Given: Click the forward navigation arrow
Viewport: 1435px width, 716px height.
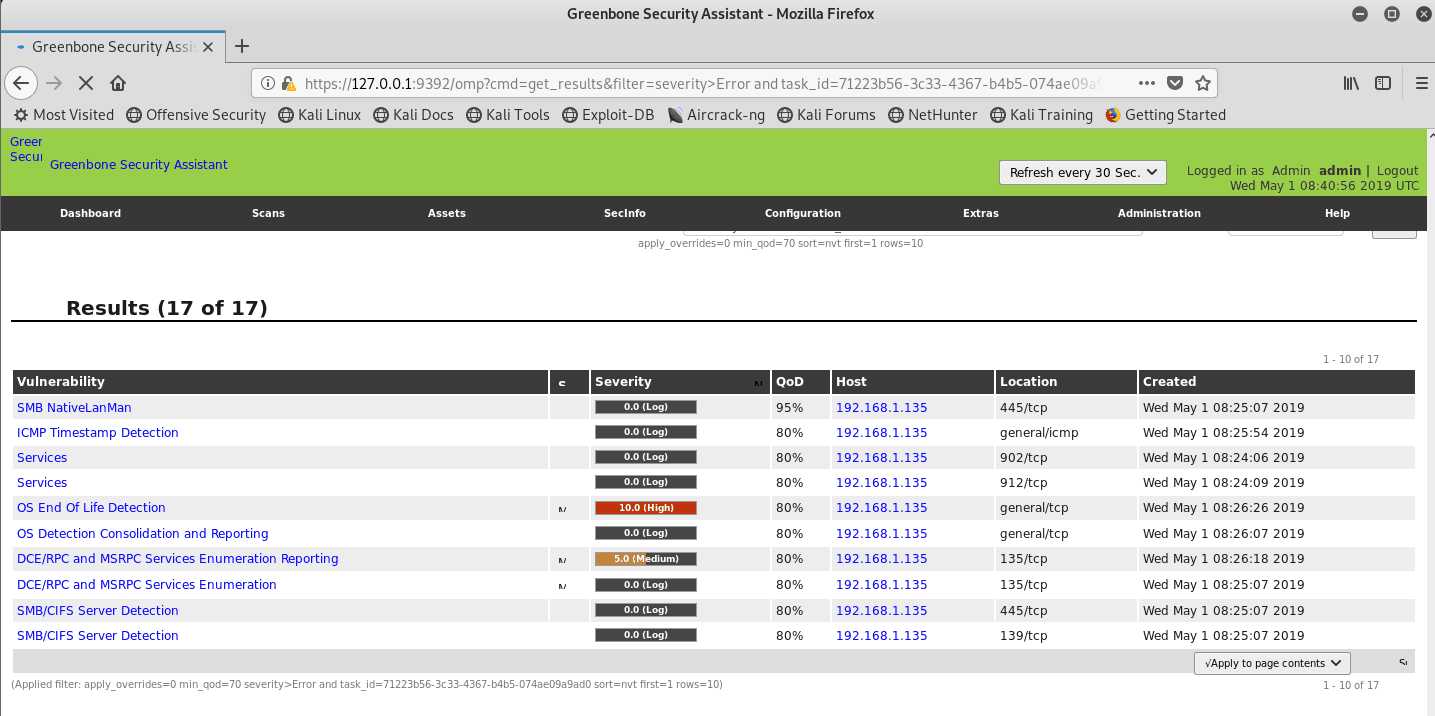Looking at the screenshot, I should [54, 83].
